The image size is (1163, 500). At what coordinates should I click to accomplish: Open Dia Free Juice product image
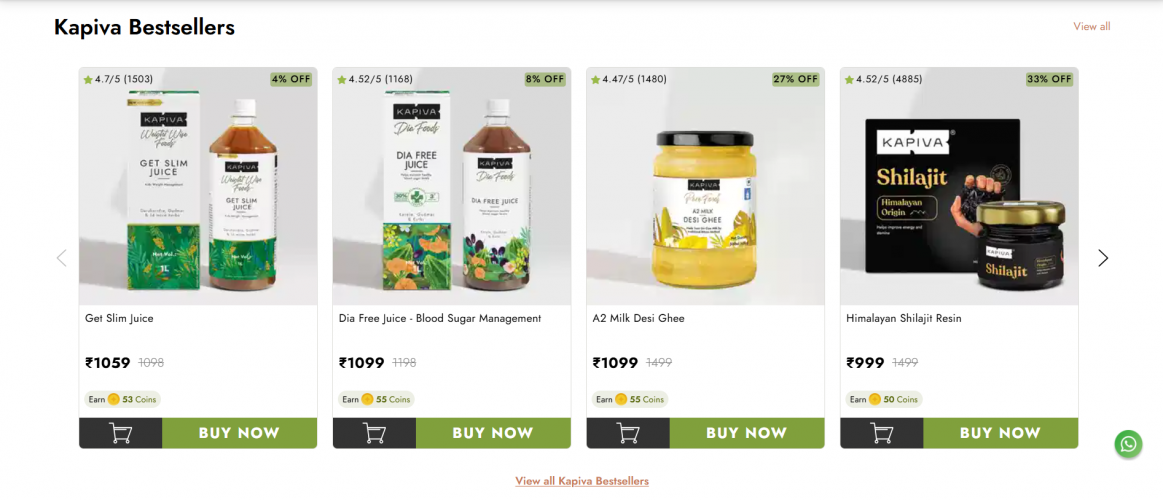tap(452, 186)
